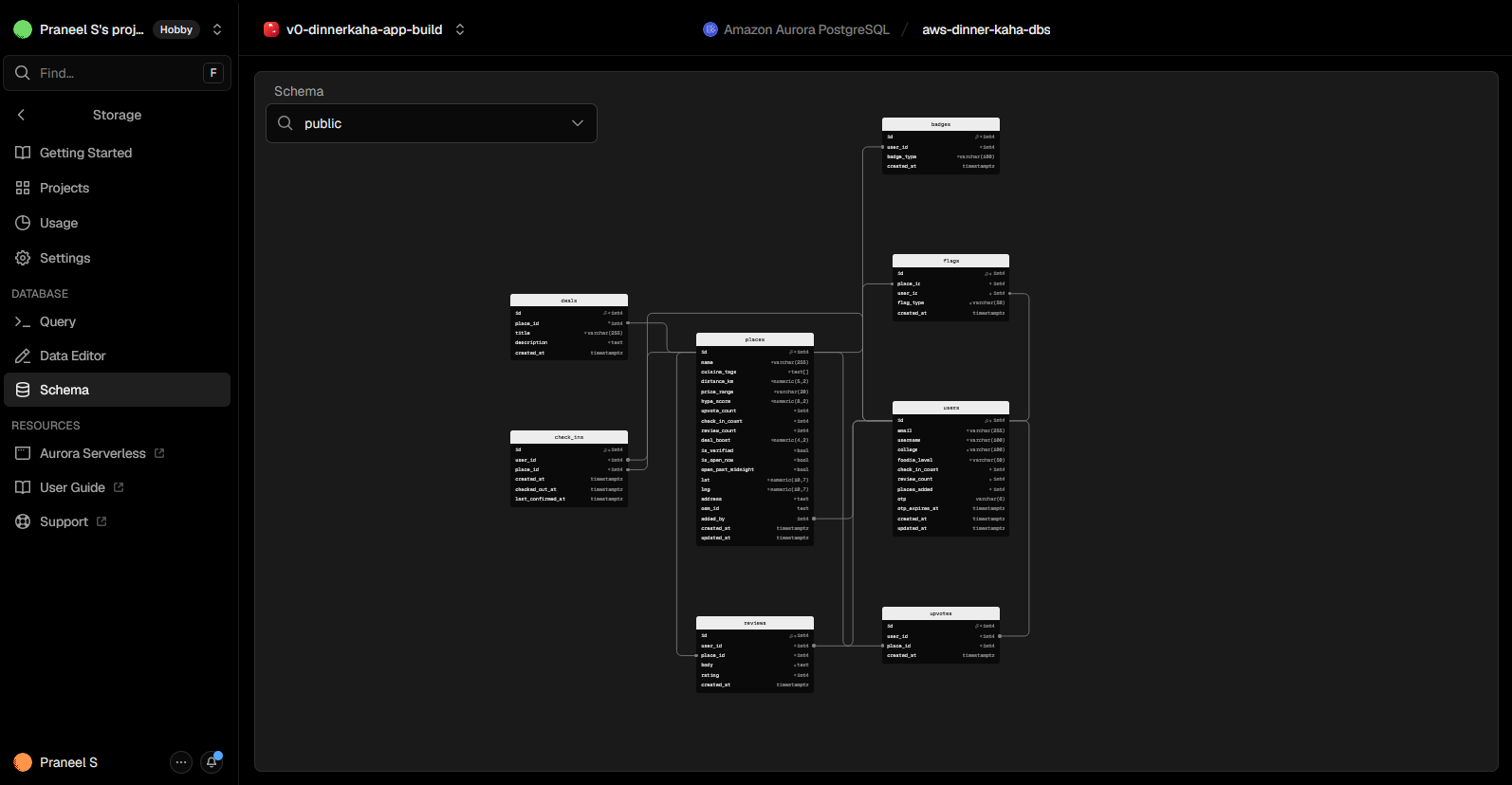The height and width of the screenshot is (785, 1512).
Task: Open the project switcher beside v0-dinnerkaha-app-build
Action: [x=460, y=29]
